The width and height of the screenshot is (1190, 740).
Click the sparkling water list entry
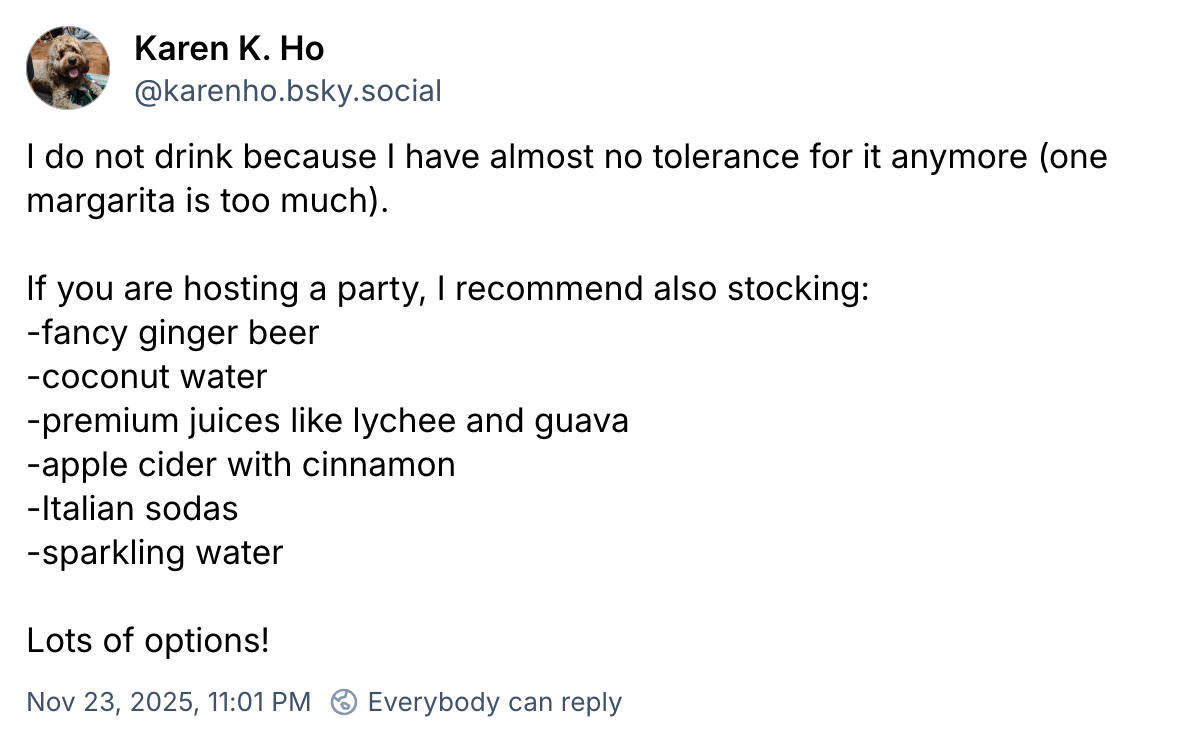coord(154,552)
